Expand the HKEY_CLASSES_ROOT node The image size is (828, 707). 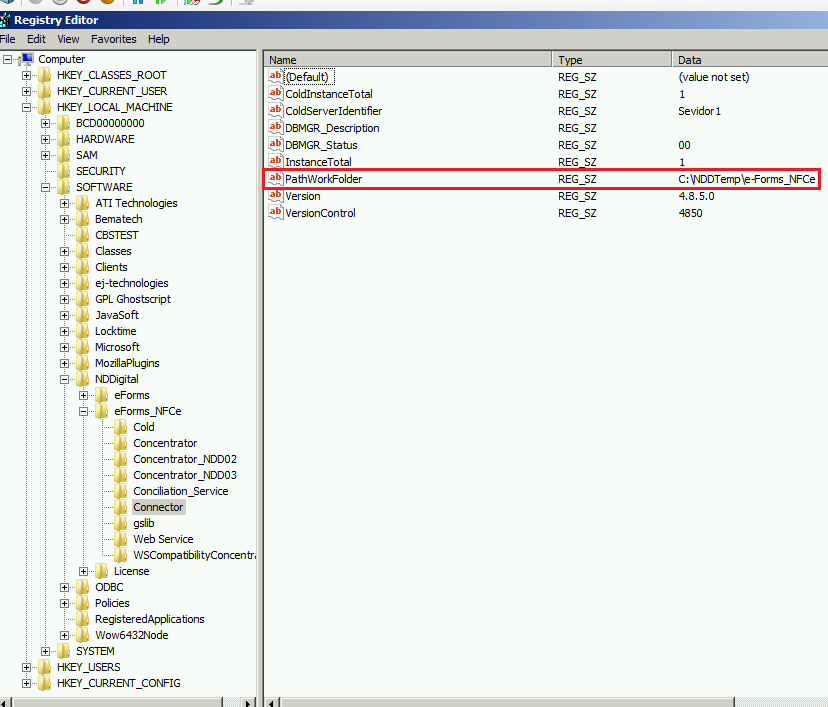tap(27, 75)
